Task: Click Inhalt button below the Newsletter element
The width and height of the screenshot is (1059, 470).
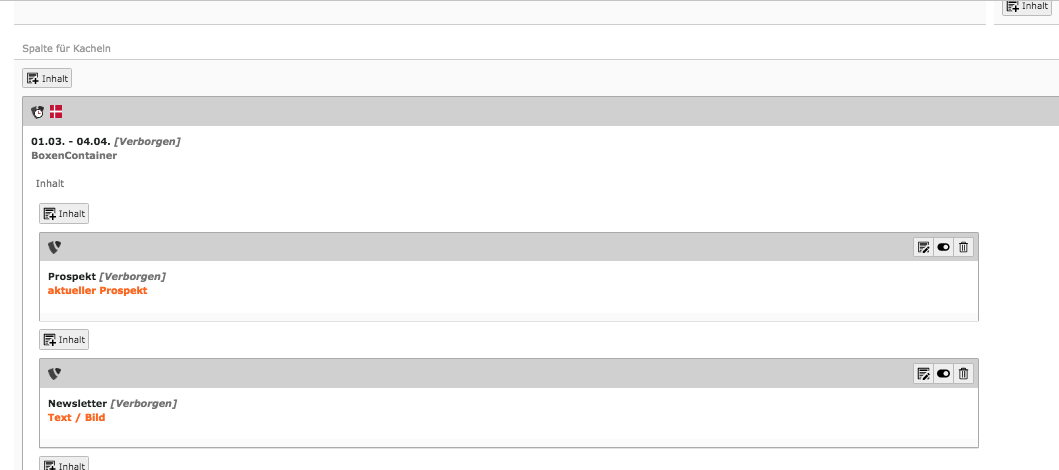Action: coord(64,465)
